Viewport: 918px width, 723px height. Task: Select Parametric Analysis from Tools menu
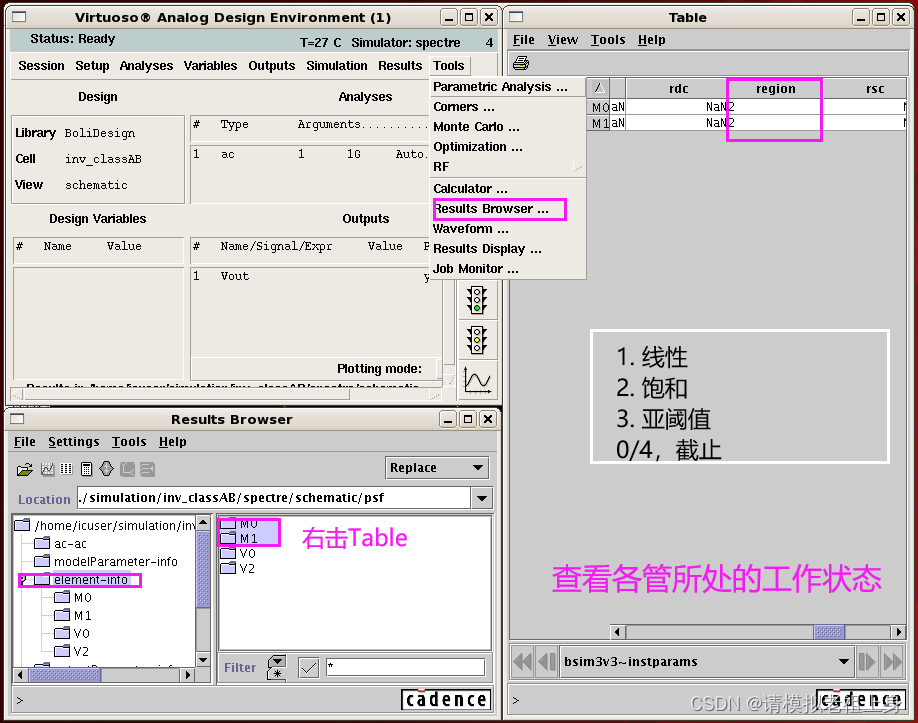tap(508, 87)
